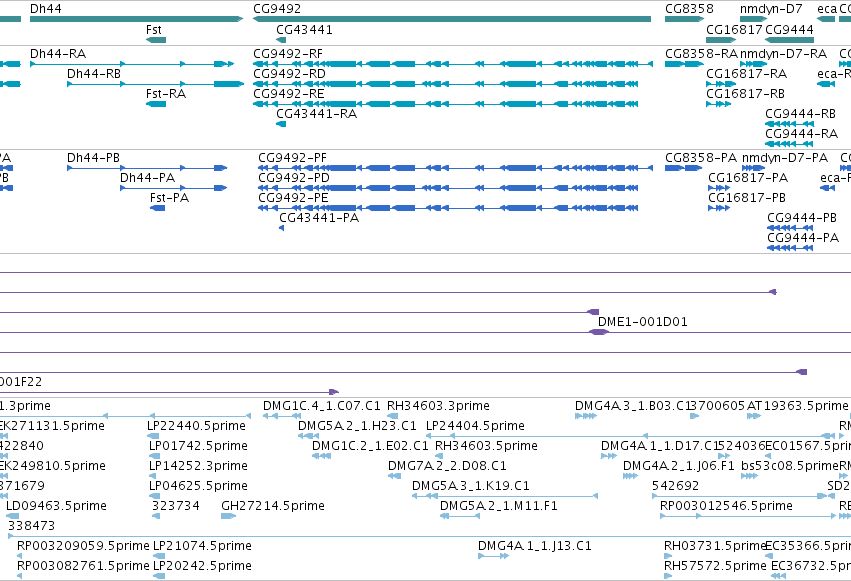The width and height of the screenshot is (851, 581).
Task: Click EST LD09463.5prime
Action: click(x=12, y=516)
